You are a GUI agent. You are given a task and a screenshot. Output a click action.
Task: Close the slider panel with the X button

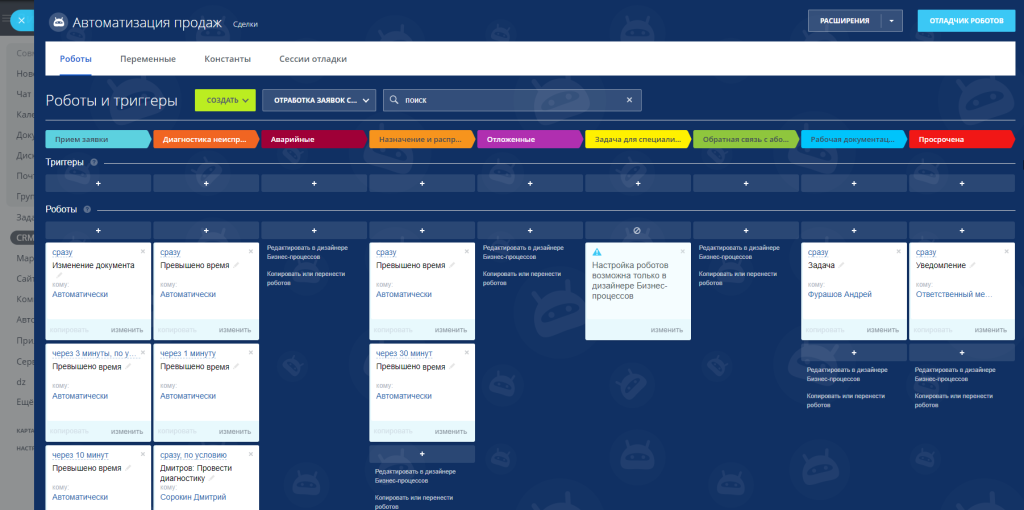(x=22, y=20)
